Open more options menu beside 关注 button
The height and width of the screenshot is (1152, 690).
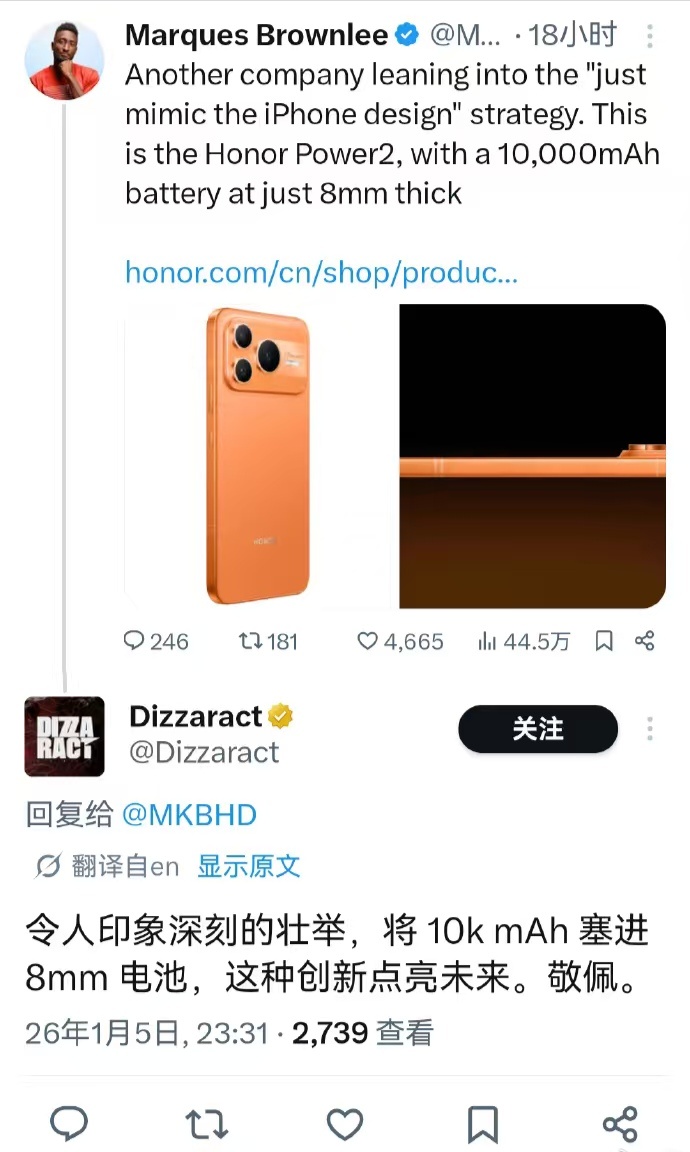tap(650, 729)
